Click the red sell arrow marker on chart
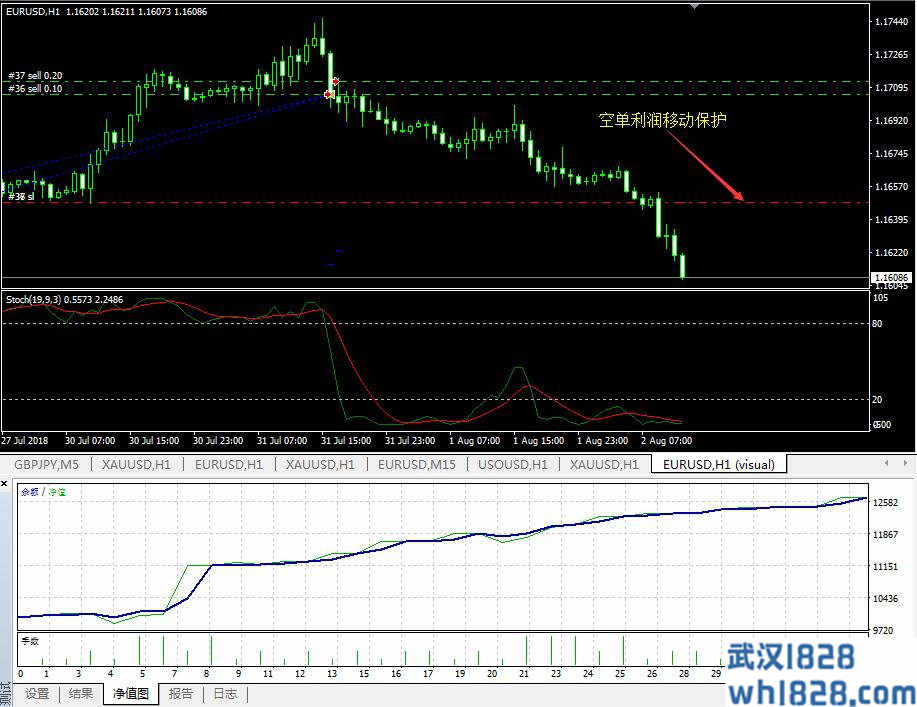This screenshot has height=707, width=917. click(336, 81)
